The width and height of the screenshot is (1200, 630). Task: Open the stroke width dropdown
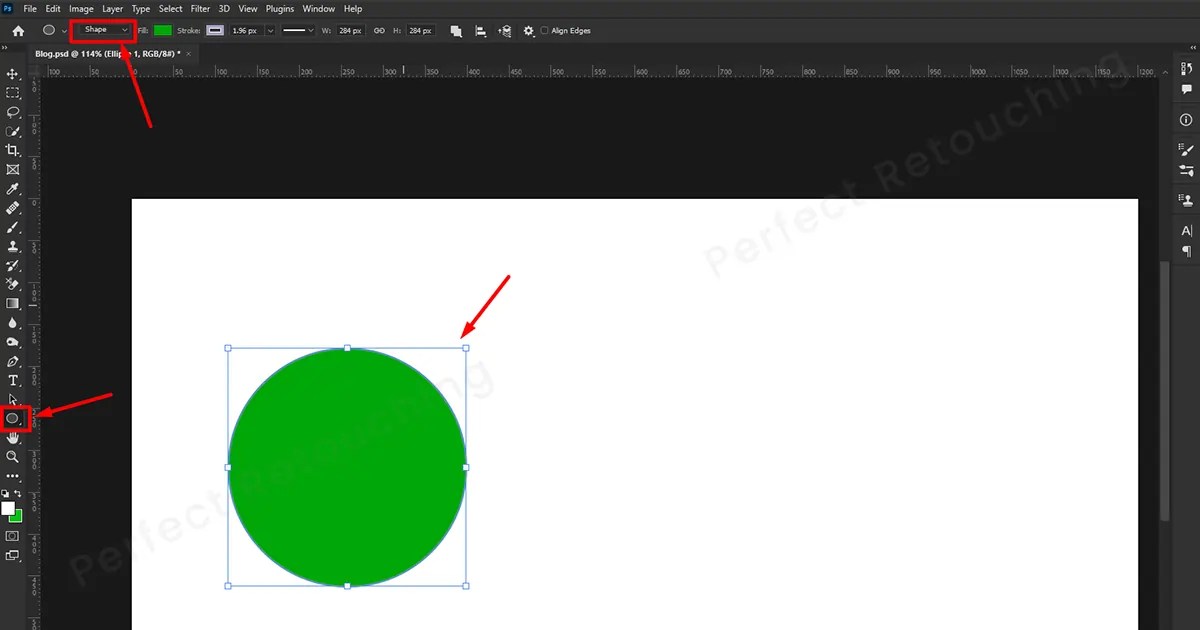pos(268,30)
